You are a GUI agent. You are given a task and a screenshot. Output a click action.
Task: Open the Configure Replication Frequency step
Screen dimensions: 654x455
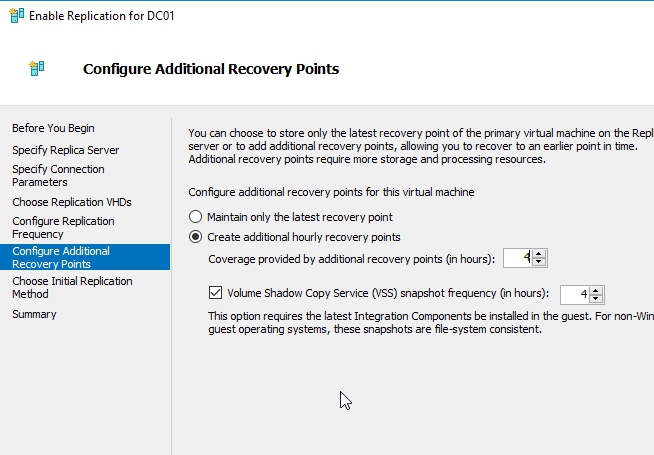(63, 227)
